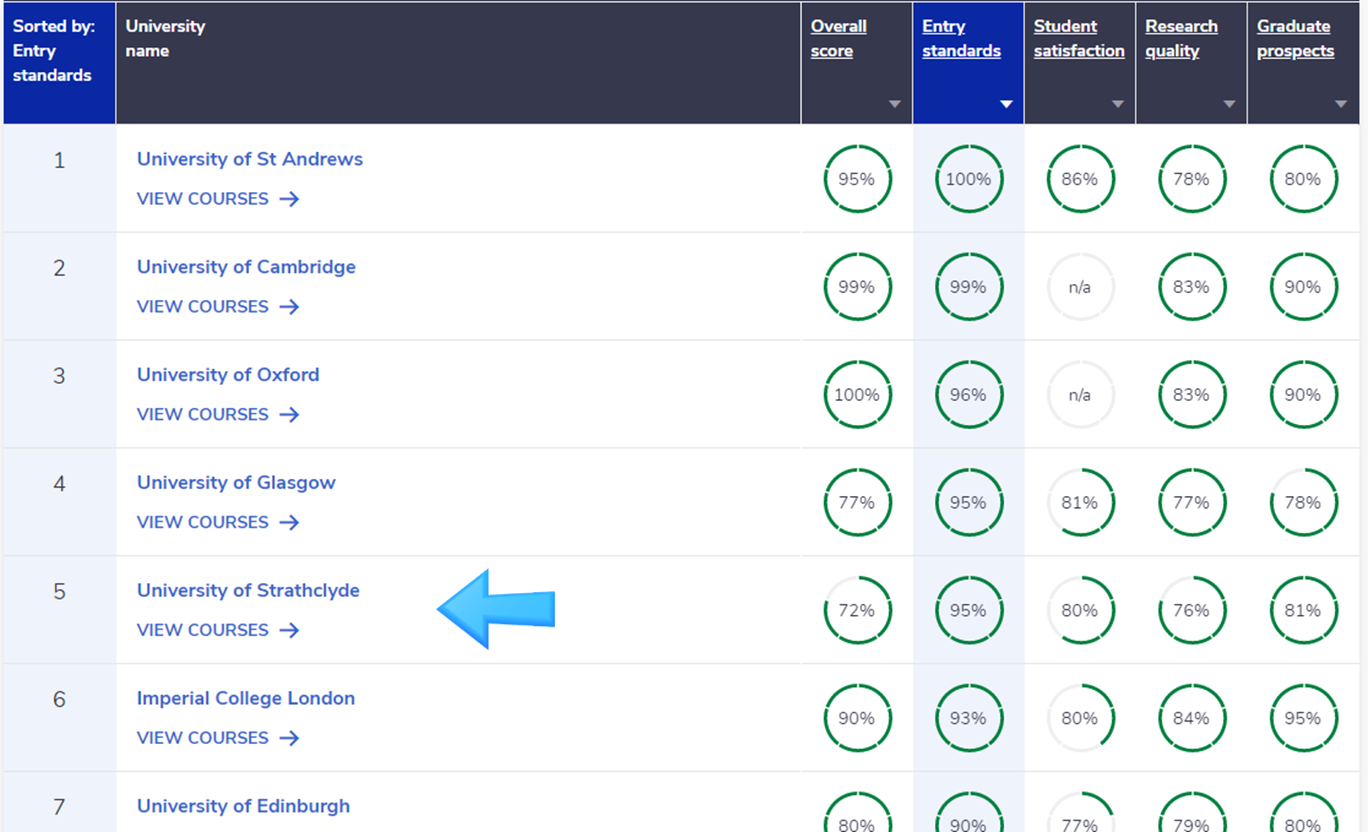Viewport: 1368px width, 832px height.
Task: Click St Andrews 86% student satisfaction circle
Action: 1080,179
